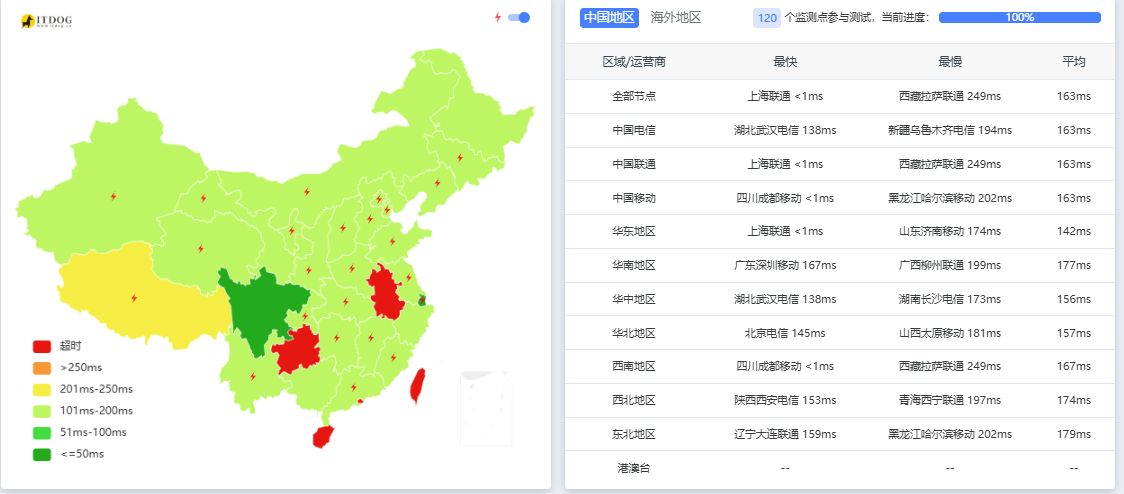
Task: Select the 中国电信 row in the table
Action: point(634,130)
